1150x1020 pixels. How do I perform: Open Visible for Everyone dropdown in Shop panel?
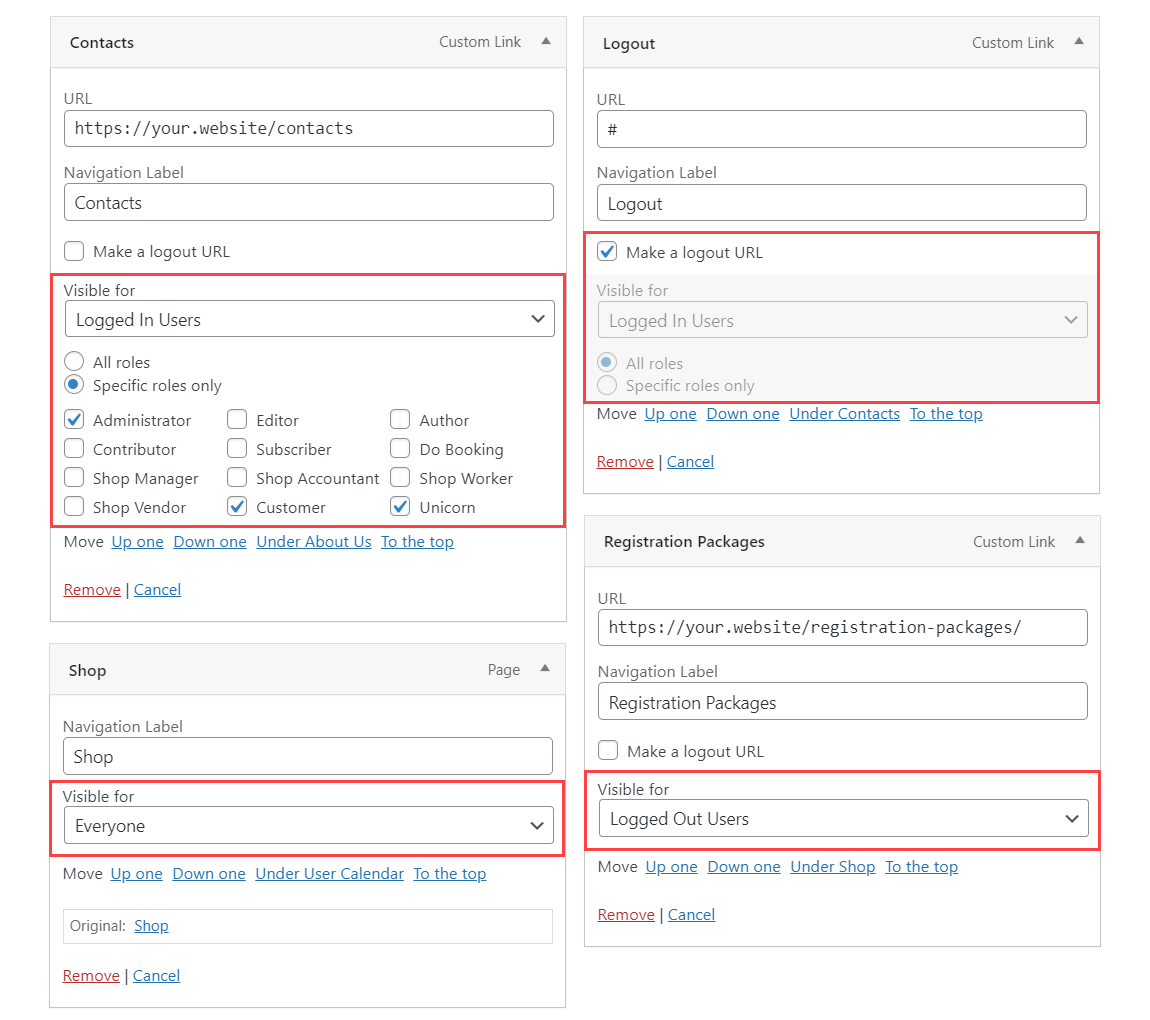click(308, 825)
